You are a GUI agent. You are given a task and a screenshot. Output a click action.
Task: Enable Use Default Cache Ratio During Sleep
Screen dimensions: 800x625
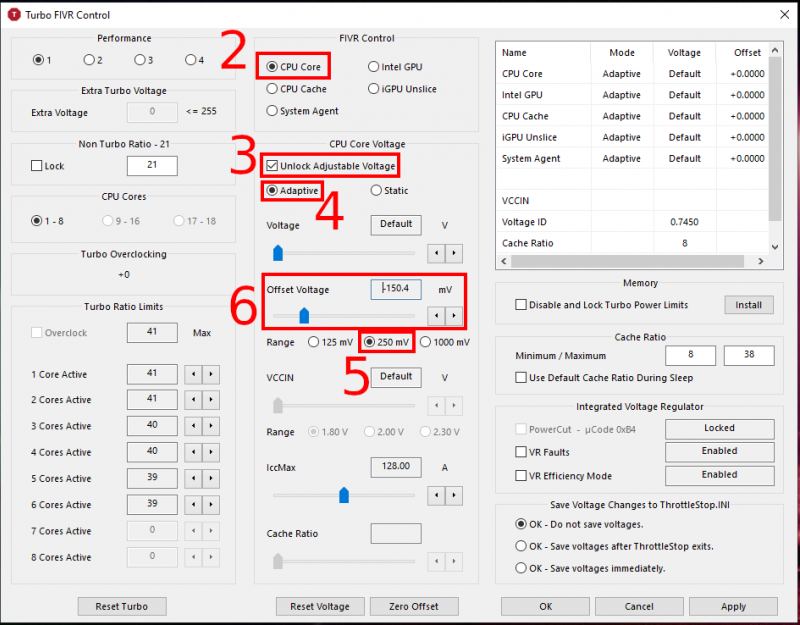coord(604,378)
